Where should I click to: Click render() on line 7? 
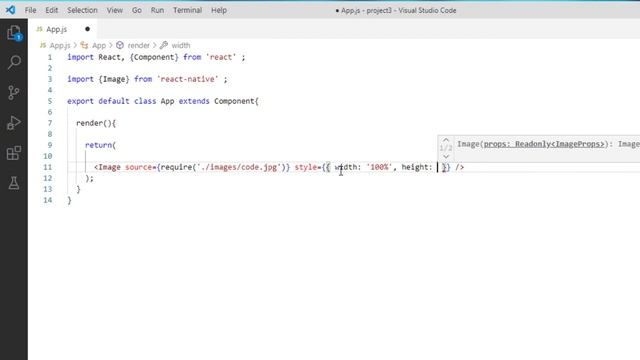click(x=94, y=123)
